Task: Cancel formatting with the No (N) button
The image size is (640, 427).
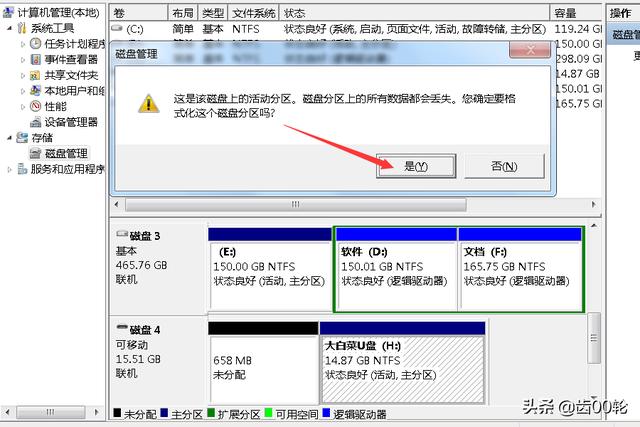Action: tap(504, 166)
